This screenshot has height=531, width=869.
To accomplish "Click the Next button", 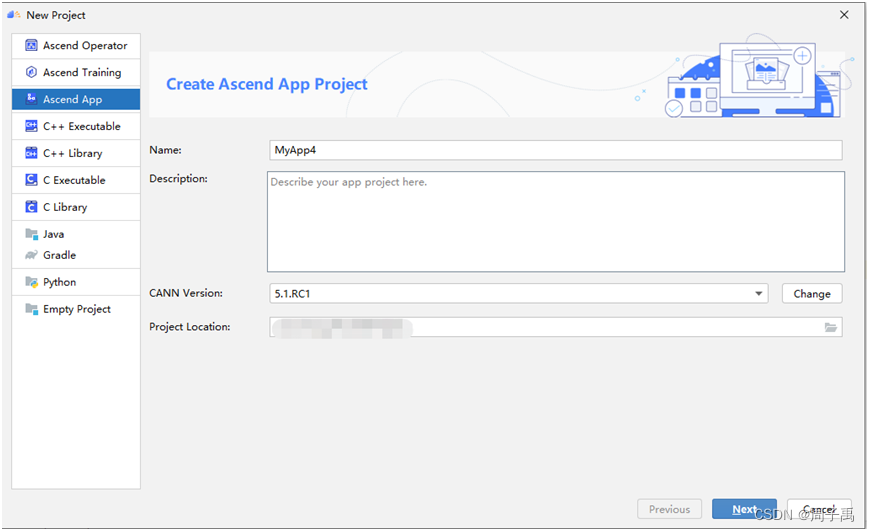I will (x=744, y=509).
